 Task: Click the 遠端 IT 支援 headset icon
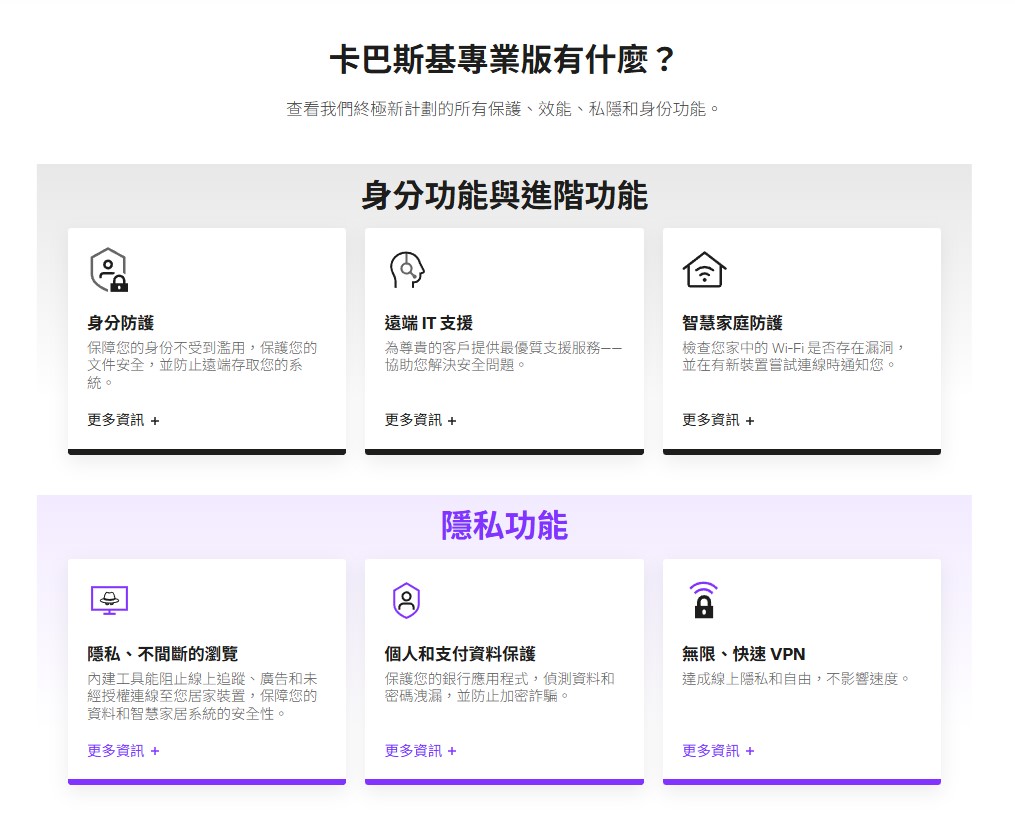point(407,269)
